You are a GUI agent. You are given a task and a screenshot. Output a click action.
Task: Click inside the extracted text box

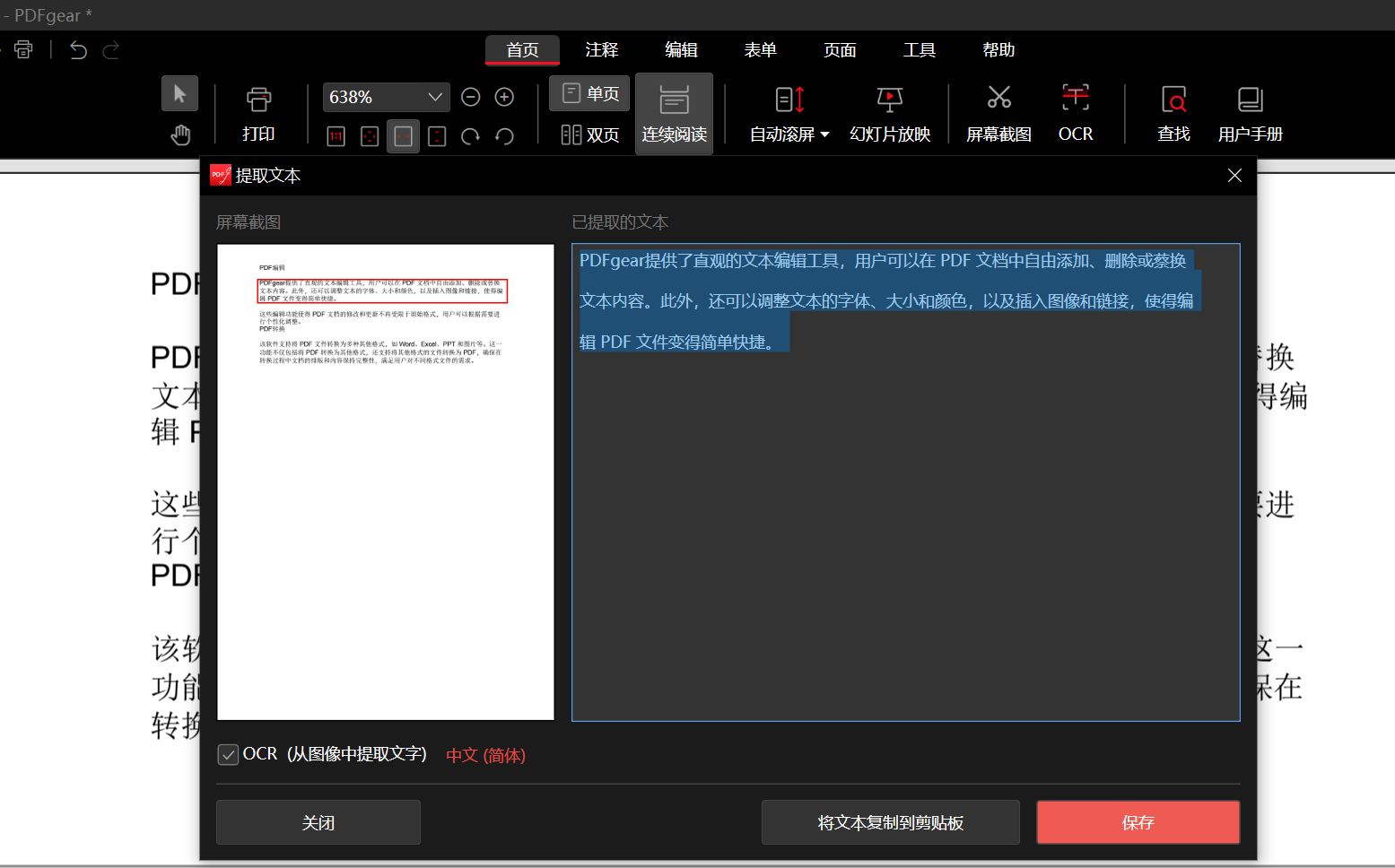pos(906,482)
